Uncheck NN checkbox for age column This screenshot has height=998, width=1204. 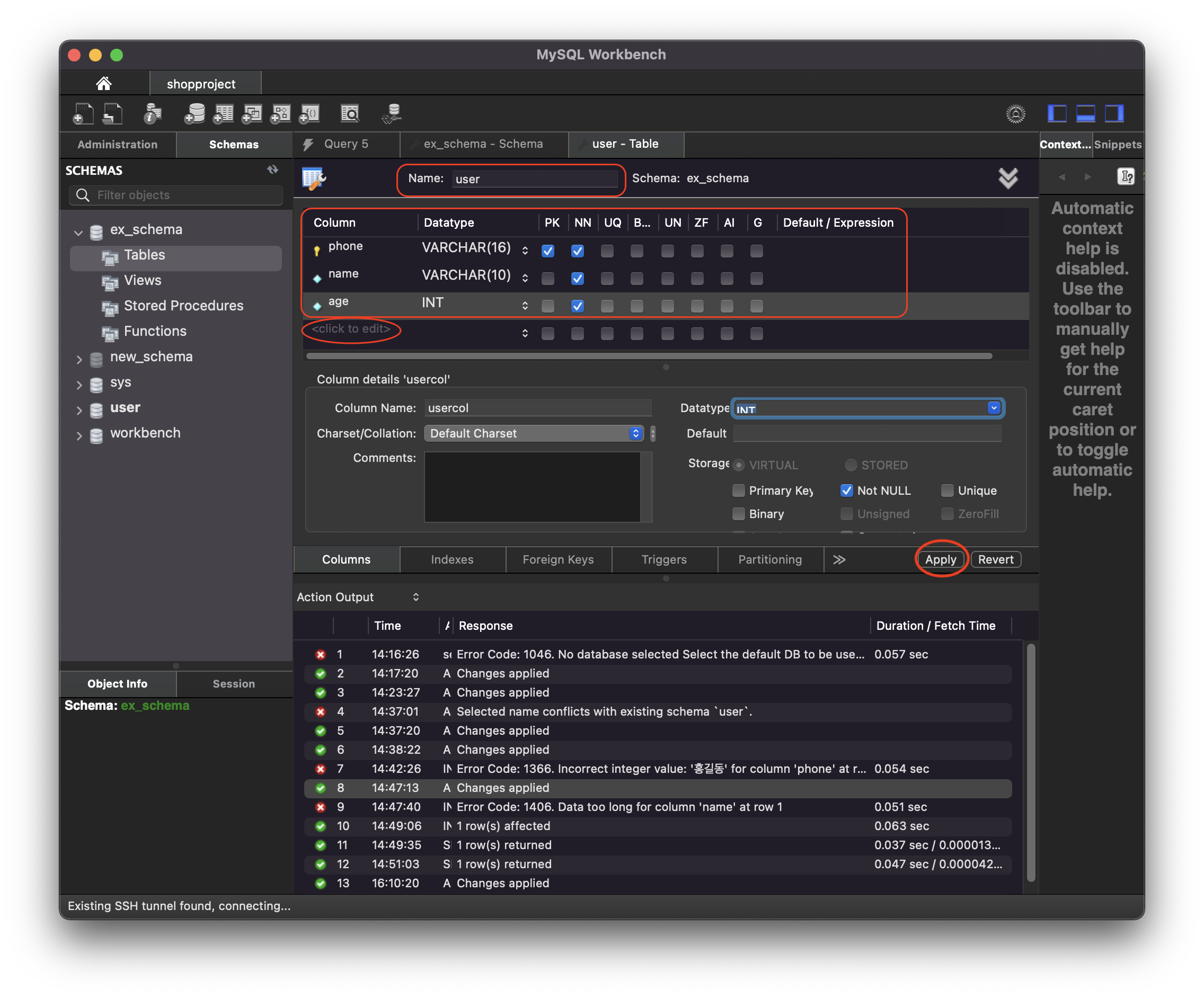tap(577, 306)
